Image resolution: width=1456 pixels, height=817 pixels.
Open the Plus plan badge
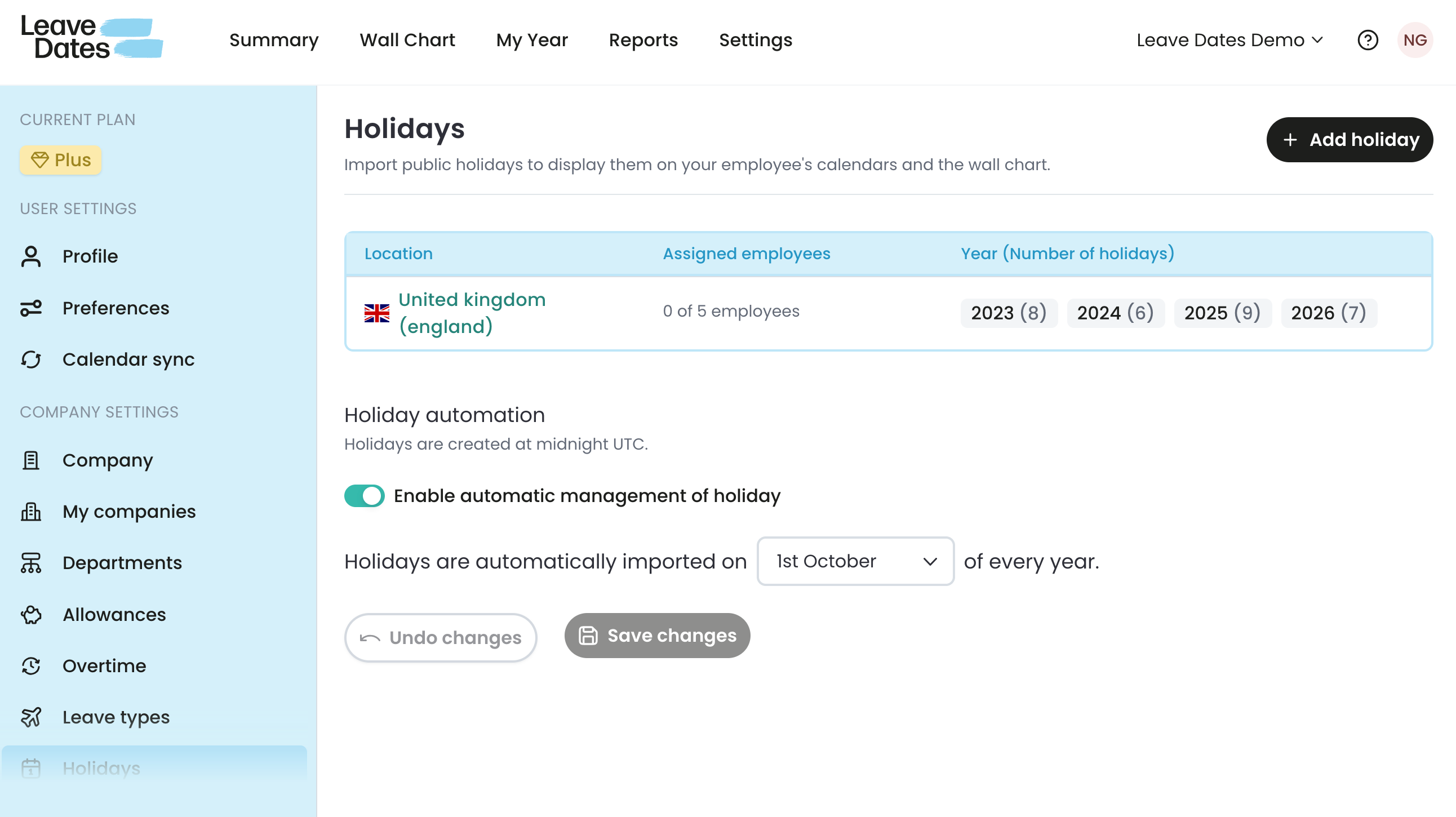click(x=60, y=160)
